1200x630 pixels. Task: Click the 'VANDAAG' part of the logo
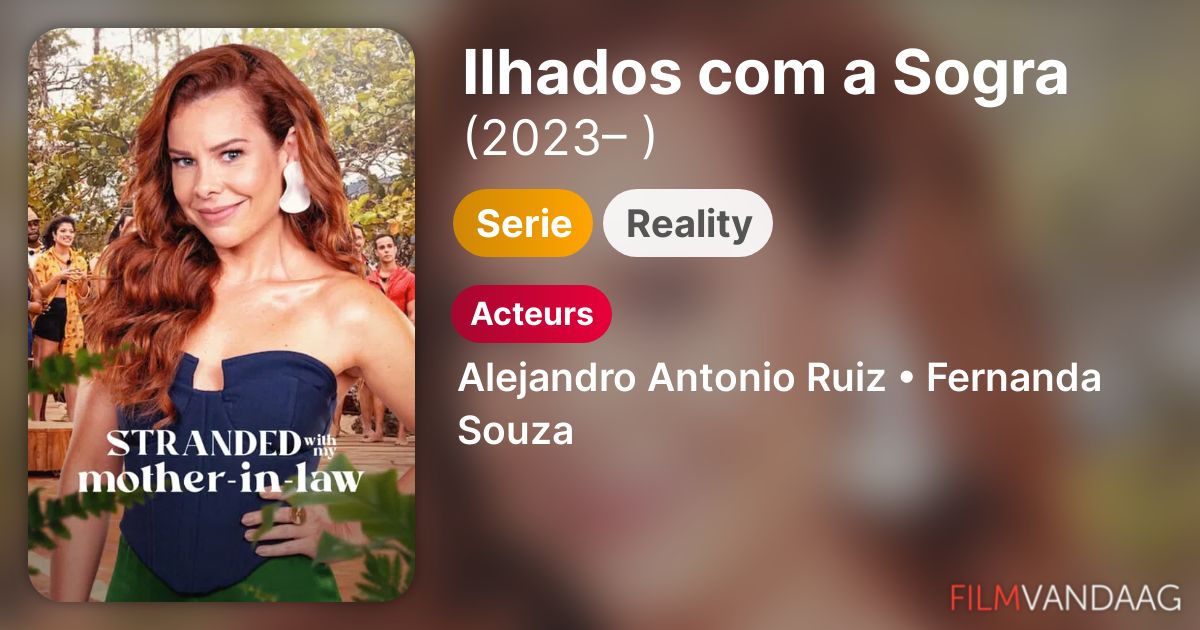click(1110, 597)
